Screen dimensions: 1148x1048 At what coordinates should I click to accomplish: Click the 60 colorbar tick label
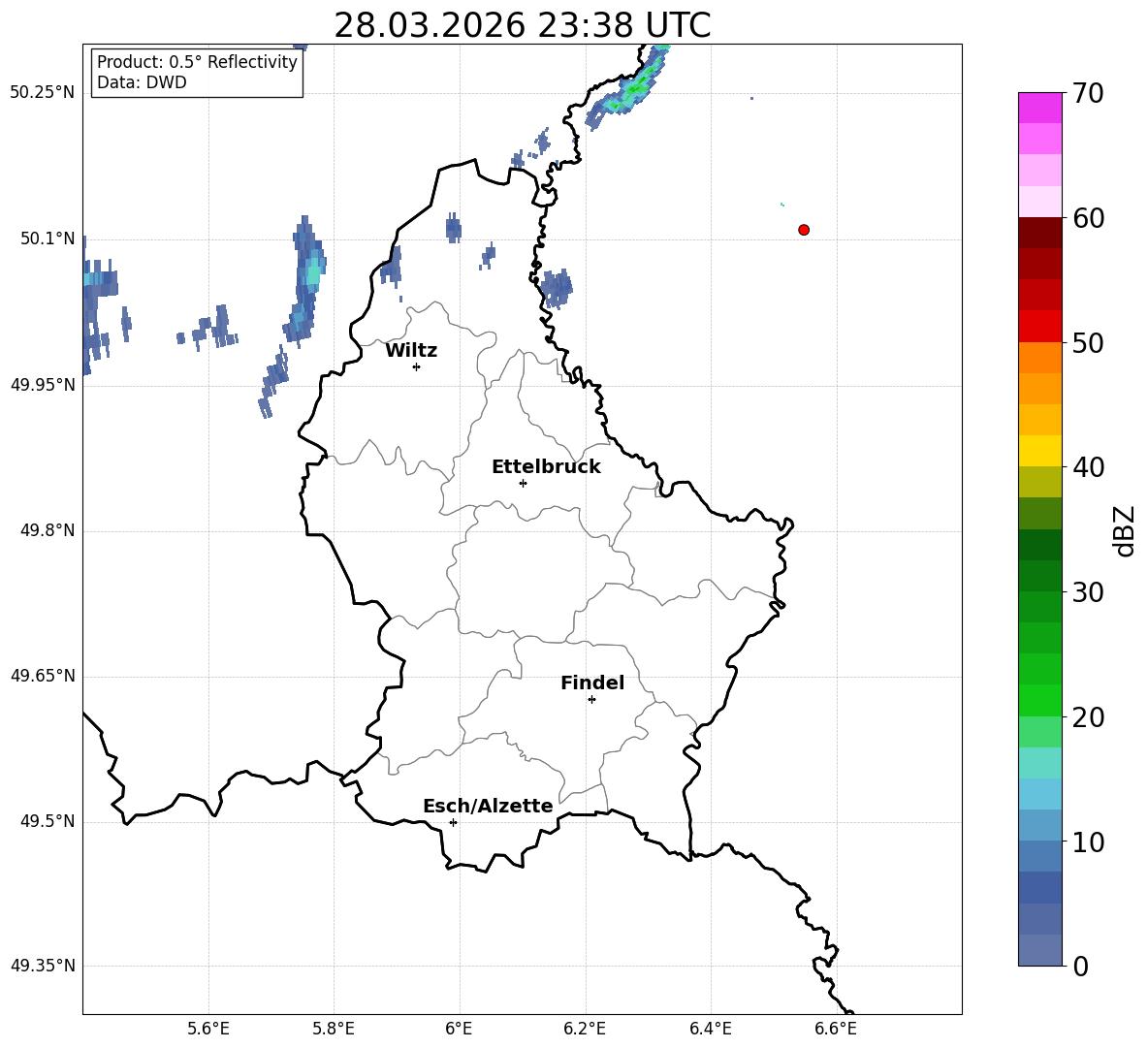[1088, 218]
